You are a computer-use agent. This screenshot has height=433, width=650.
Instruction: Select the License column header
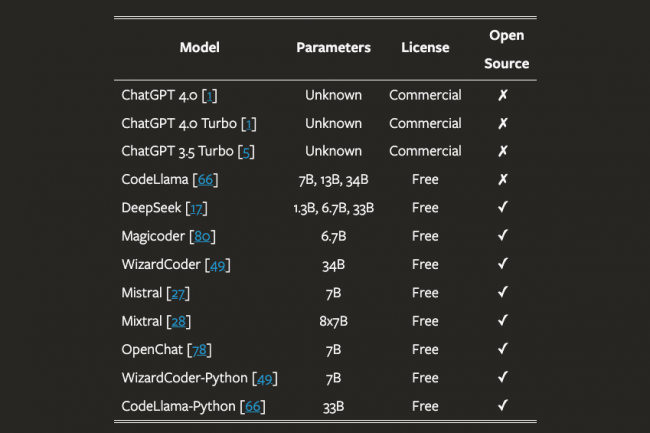(x=425, y=48)
